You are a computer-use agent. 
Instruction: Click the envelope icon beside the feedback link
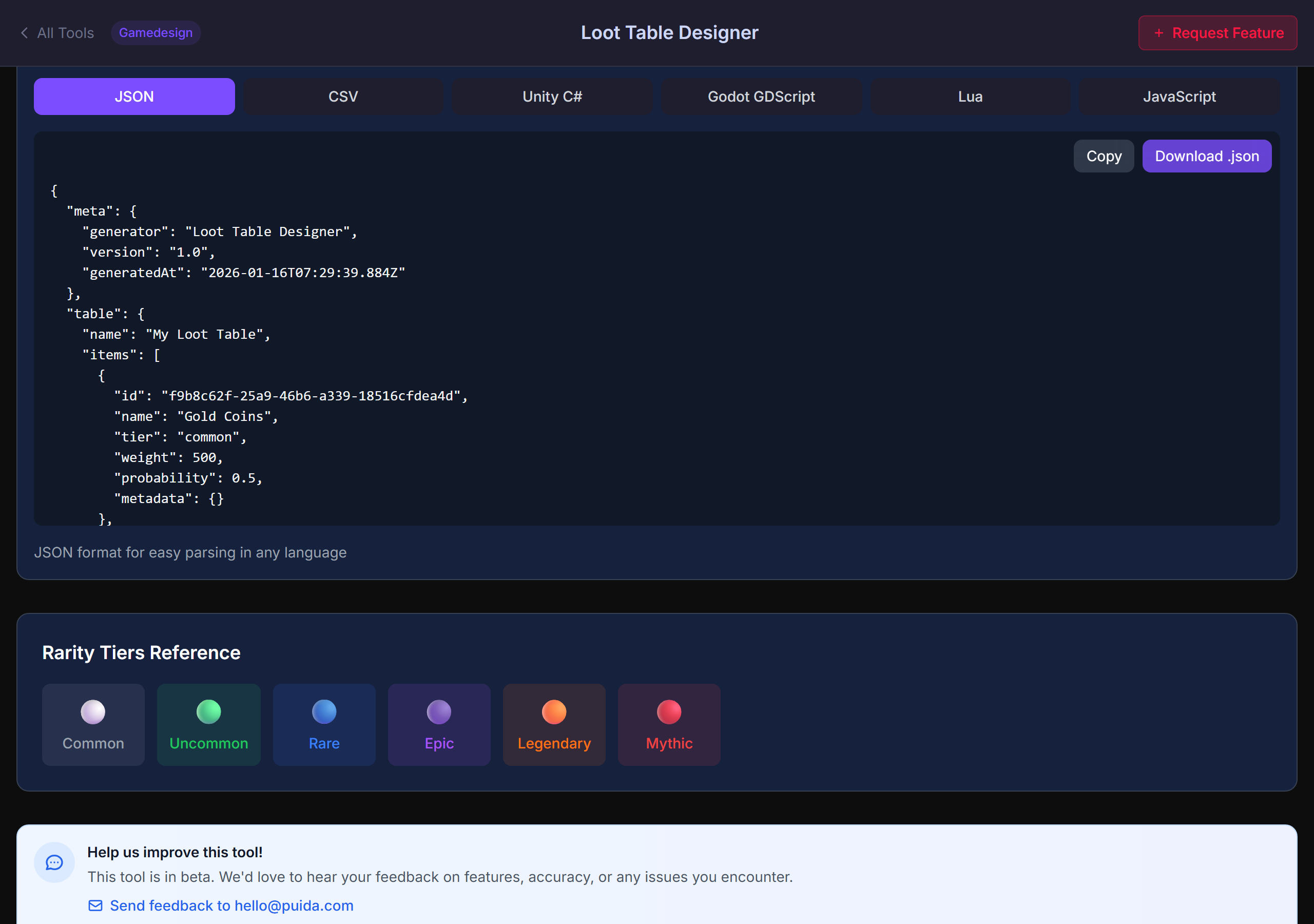(x=95, y=905)
